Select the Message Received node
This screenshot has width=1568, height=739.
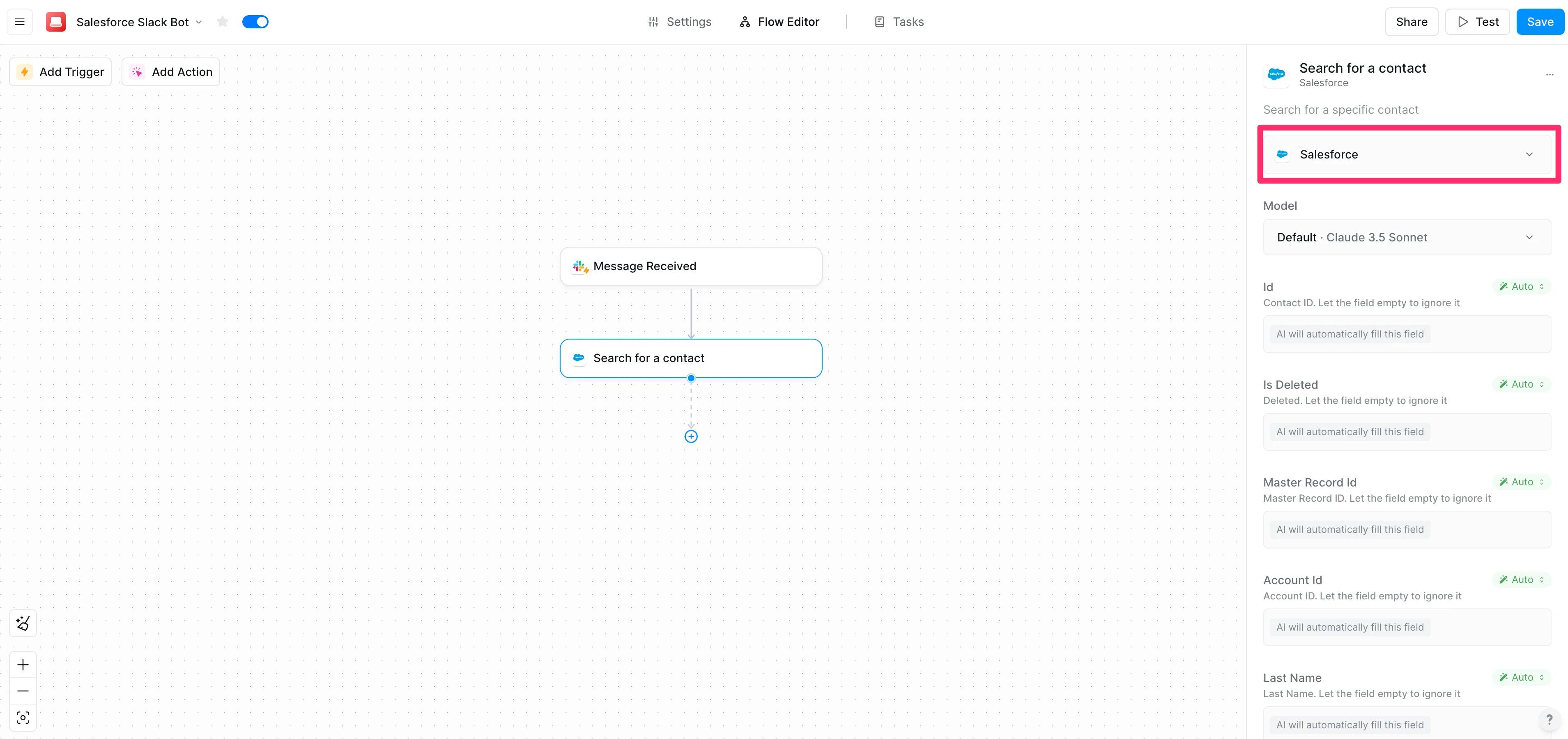pos(691,266)
